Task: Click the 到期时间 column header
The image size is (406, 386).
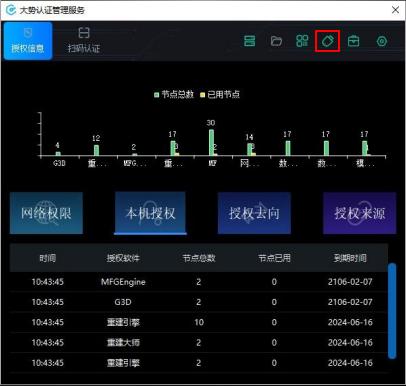Action: 350,258
